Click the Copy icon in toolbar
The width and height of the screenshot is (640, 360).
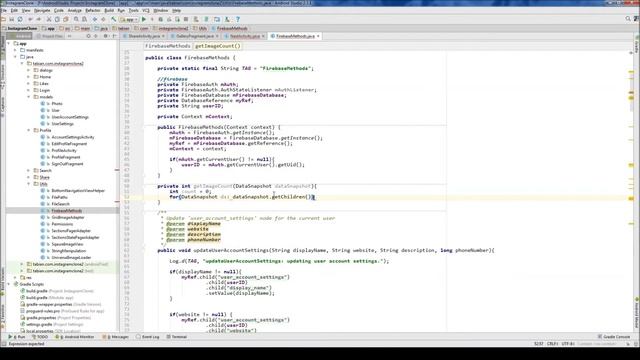point(57,19)
